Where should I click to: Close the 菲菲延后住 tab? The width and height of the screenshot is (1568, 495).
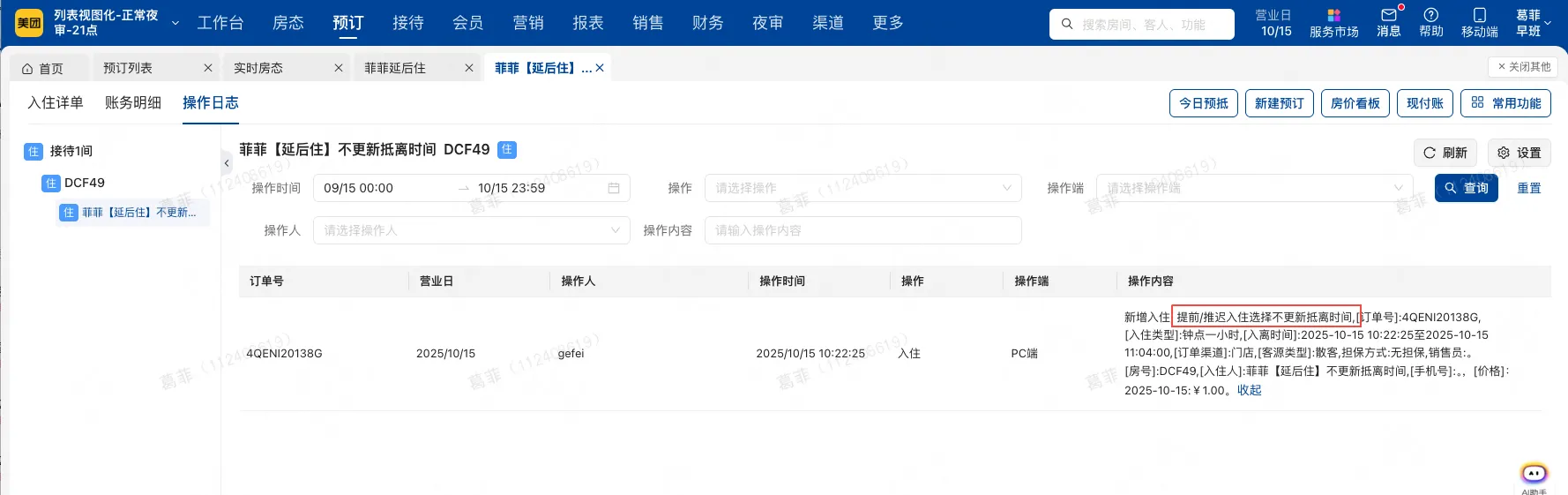click(x=469, y=68)
